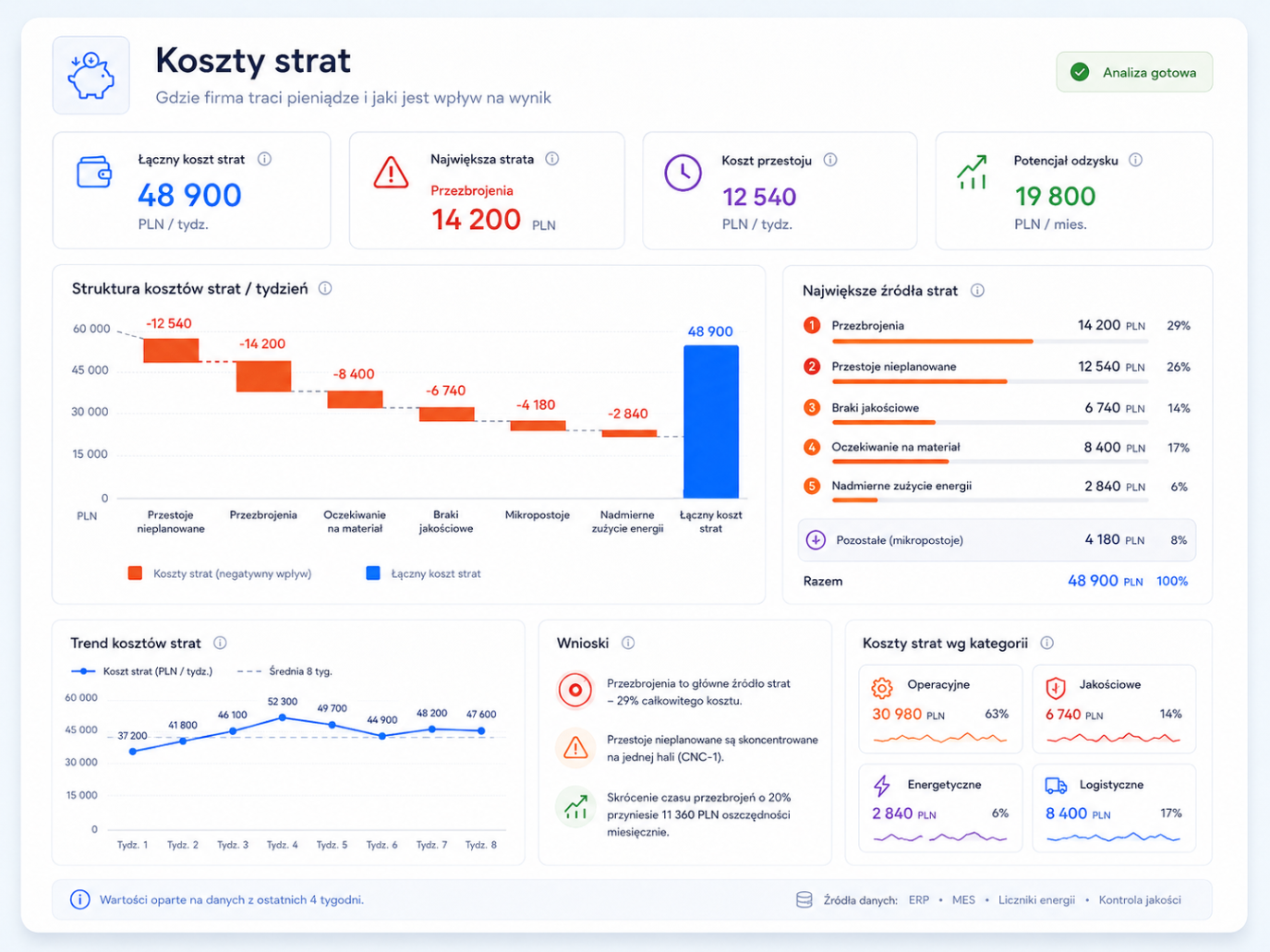Click the 48 900 total cost value

[189, 195]
